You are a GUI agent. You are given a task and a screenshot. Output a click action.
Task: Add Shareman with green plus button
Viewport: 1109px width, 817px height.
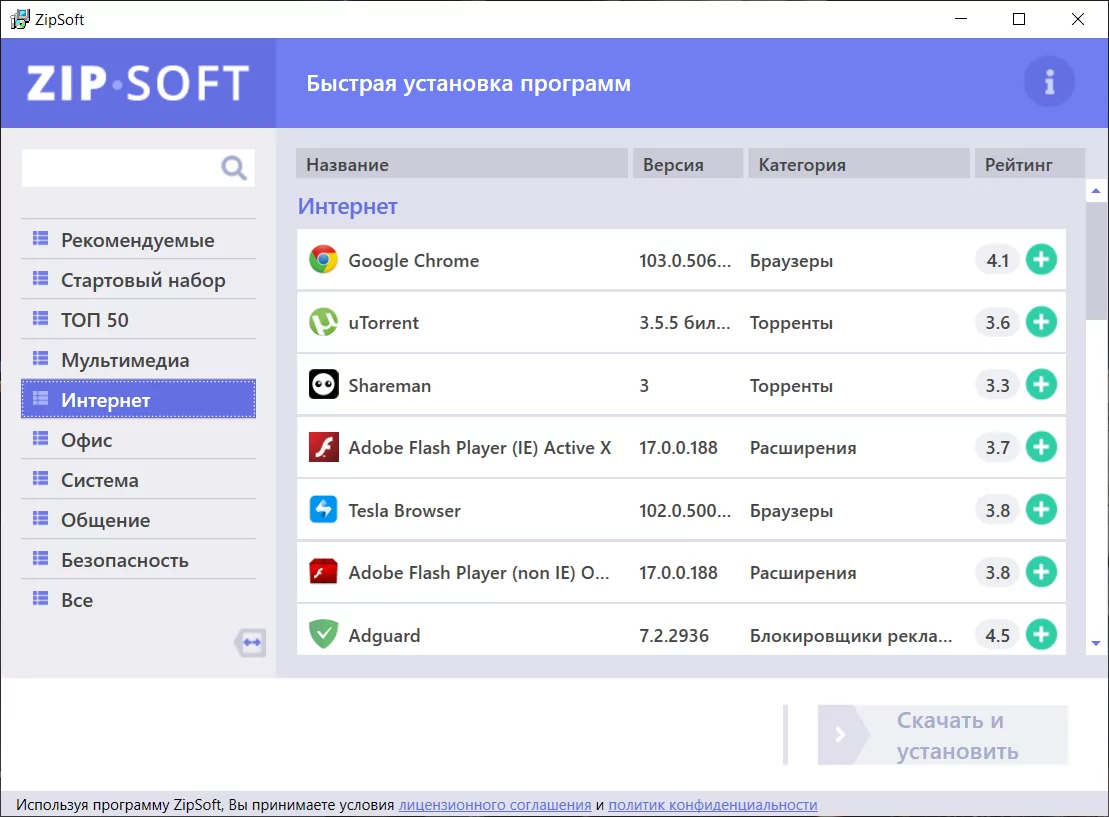1041,385
